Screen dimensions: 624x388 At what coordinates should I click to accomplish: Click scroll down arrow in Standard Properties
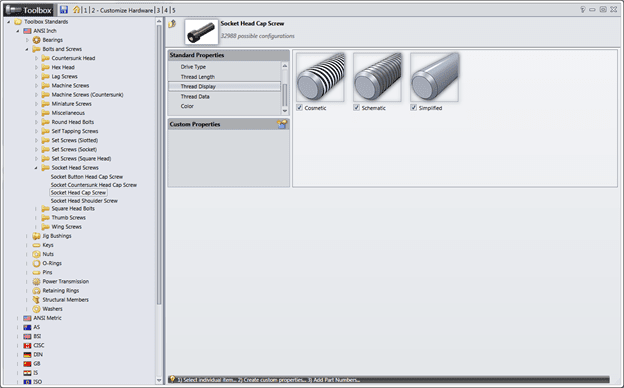(x=285, y=111)
